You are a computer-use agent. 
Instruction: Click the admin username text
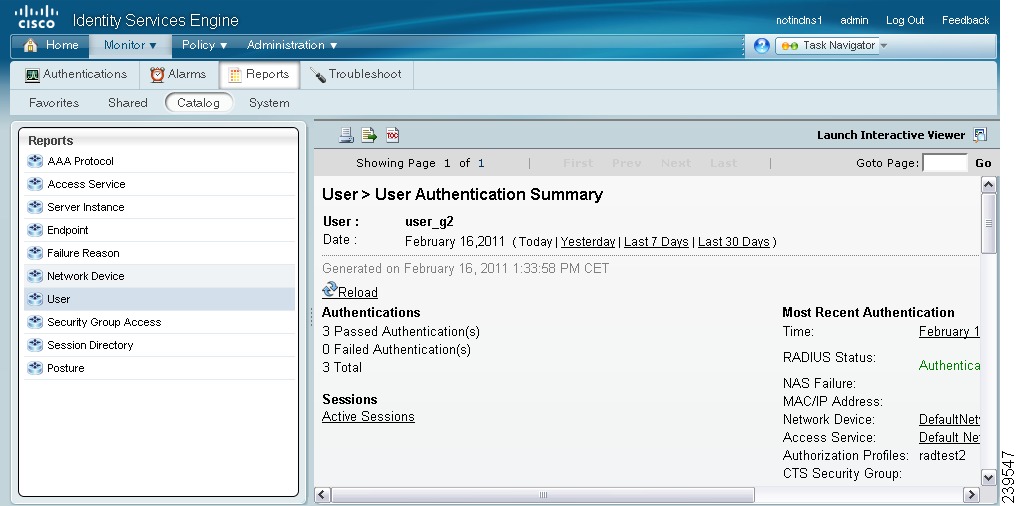(854, 20)
